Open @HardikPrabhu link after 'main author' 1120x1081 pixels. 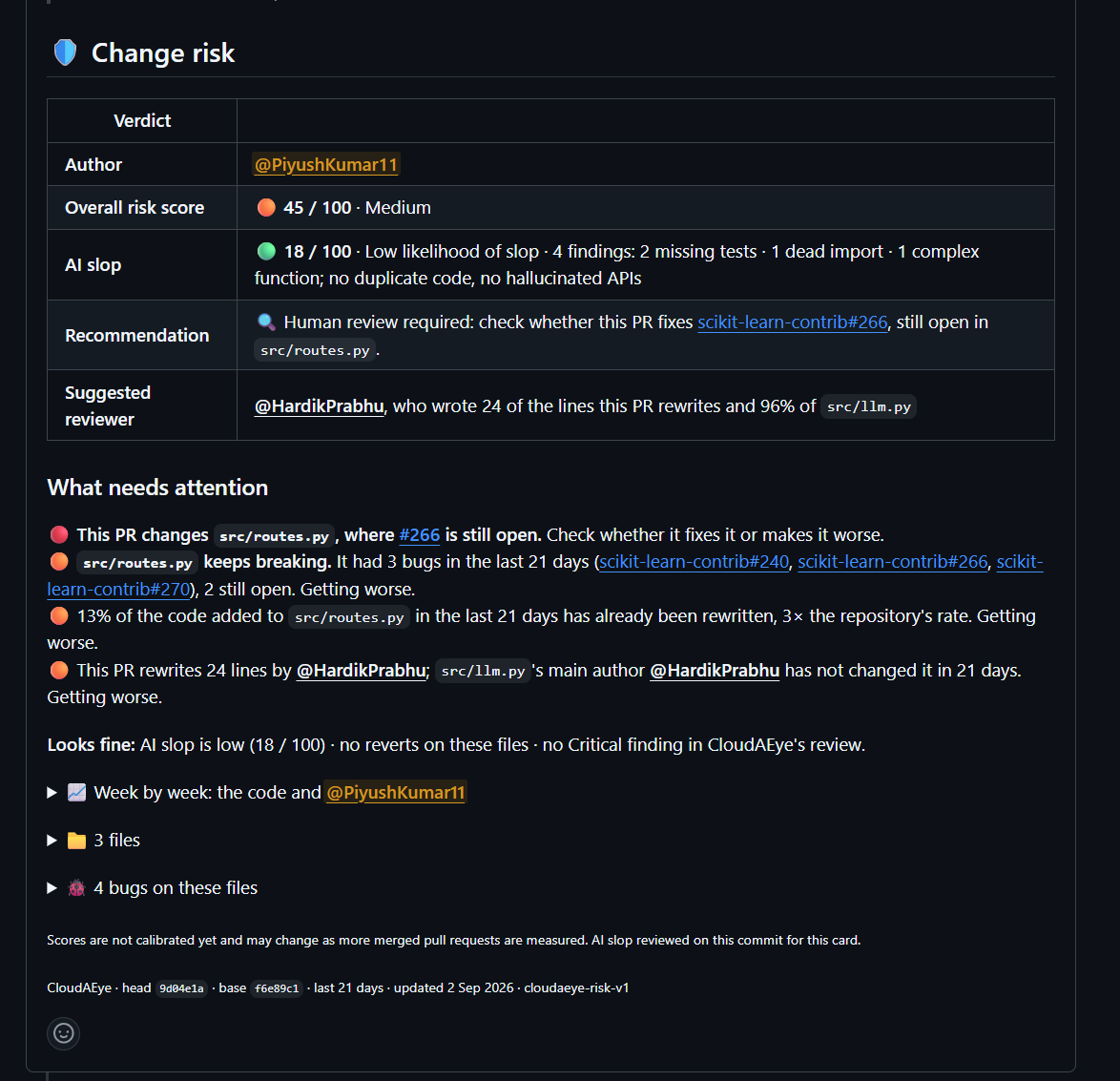[715, 670]
